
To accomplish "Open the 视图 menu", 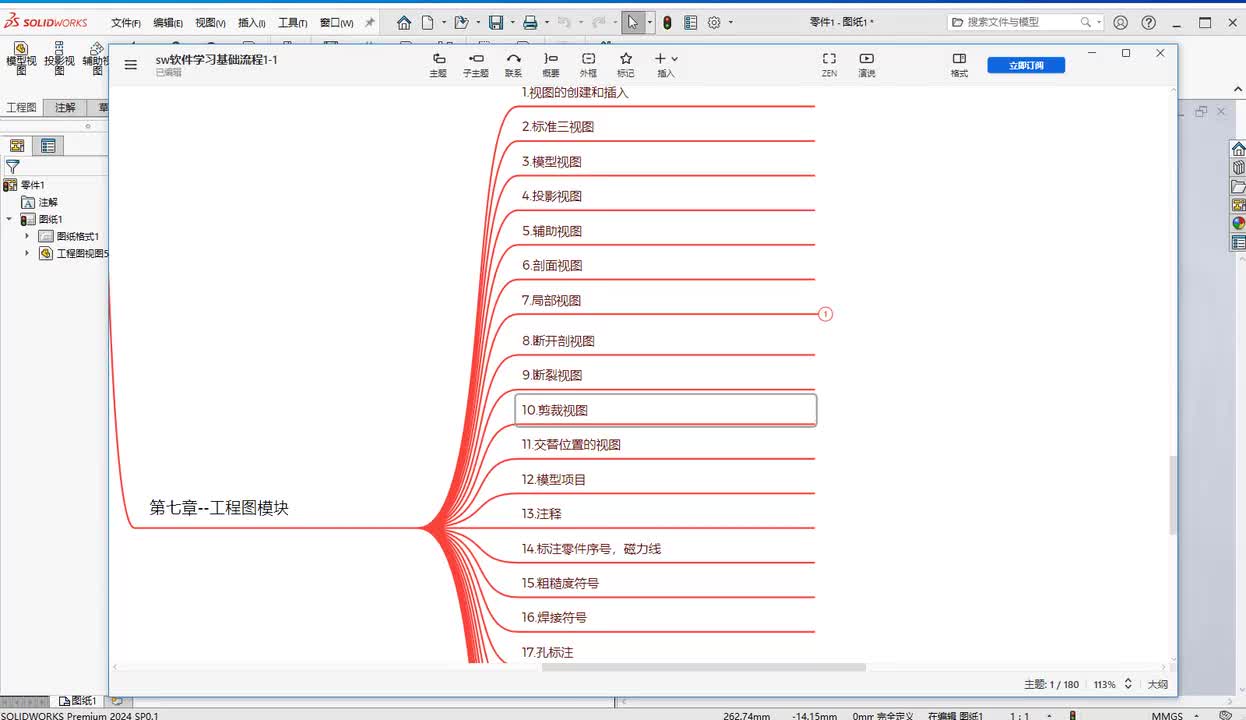I will tap(210, 23).
